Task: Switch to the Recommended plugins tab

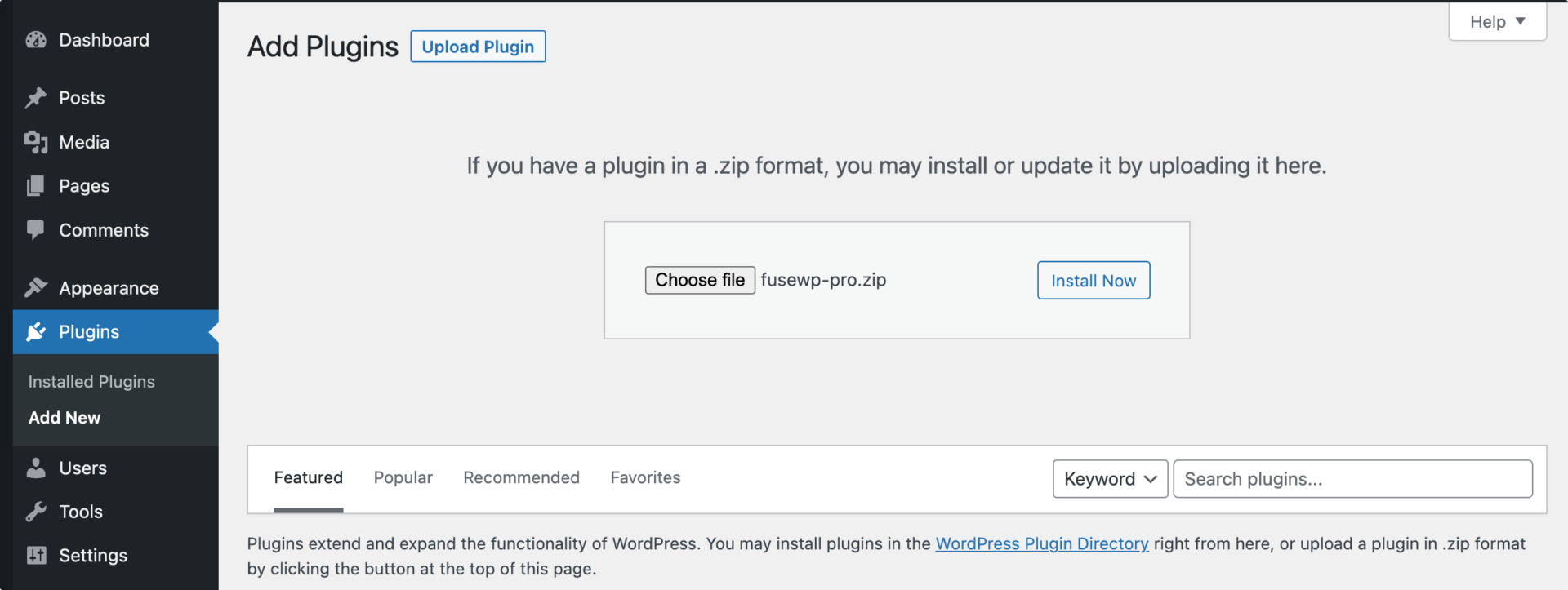Action: (x=521, y=478)
